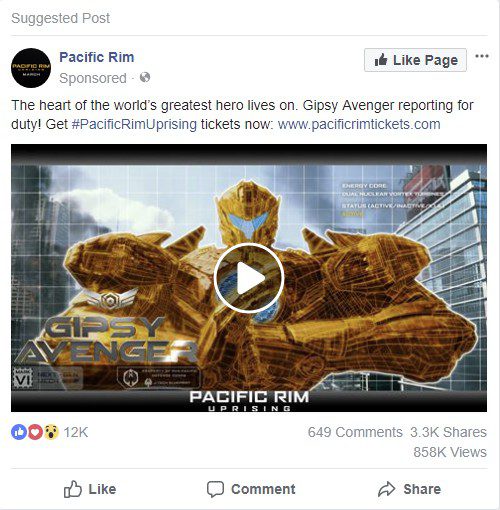Click the globe public audience icon
The image size is (500, 510).
point(145,78)
